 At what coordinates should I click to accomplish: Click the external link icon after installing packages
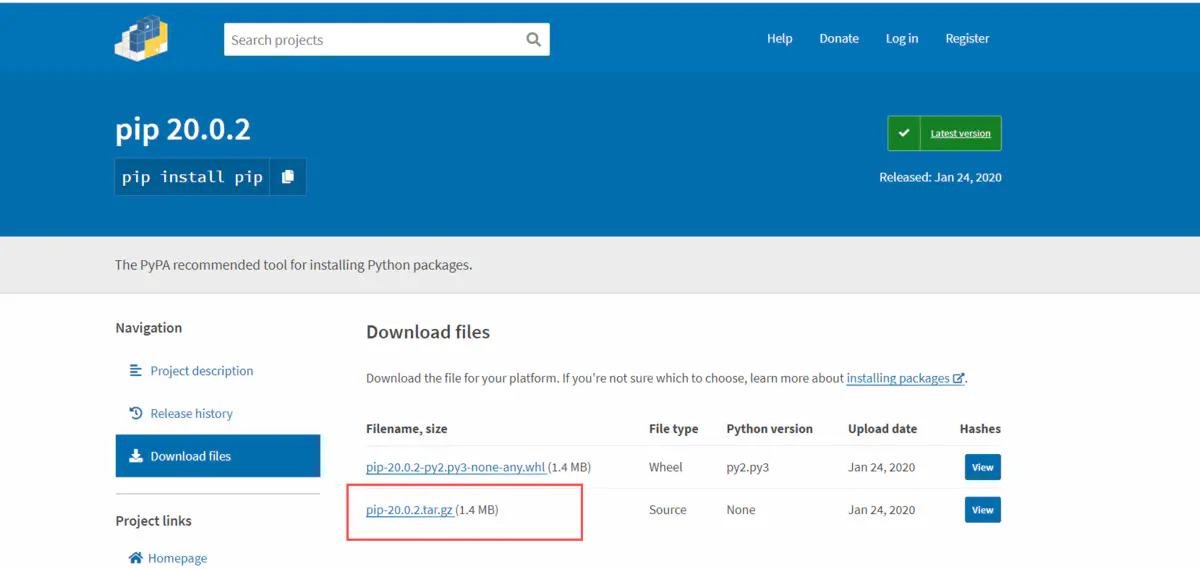tap(958, 379)
